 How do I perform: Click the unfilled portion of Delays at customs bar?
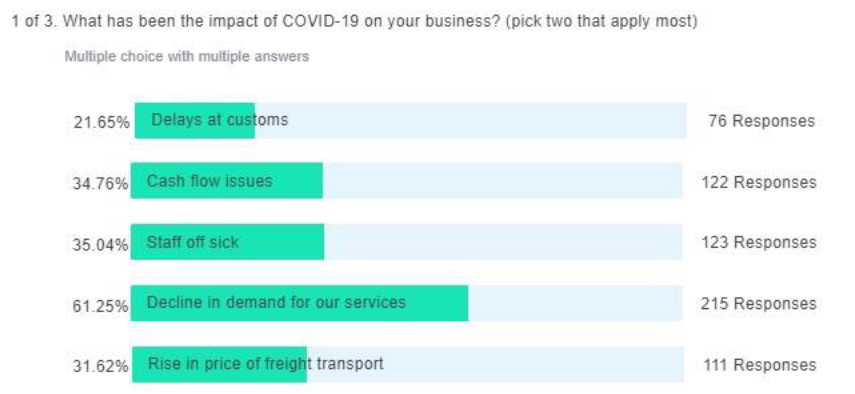click(x=471, y=120)
